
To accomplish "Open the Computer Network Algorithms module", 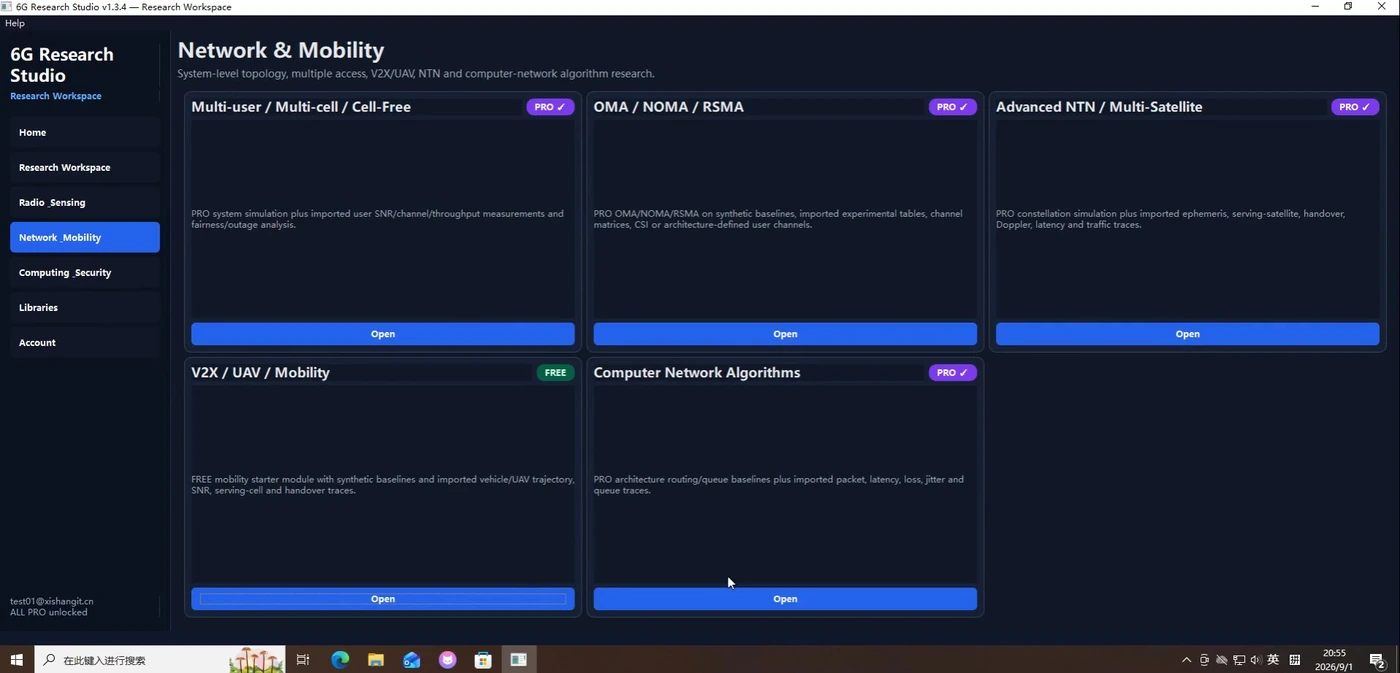I will click(x=785, y=599).
